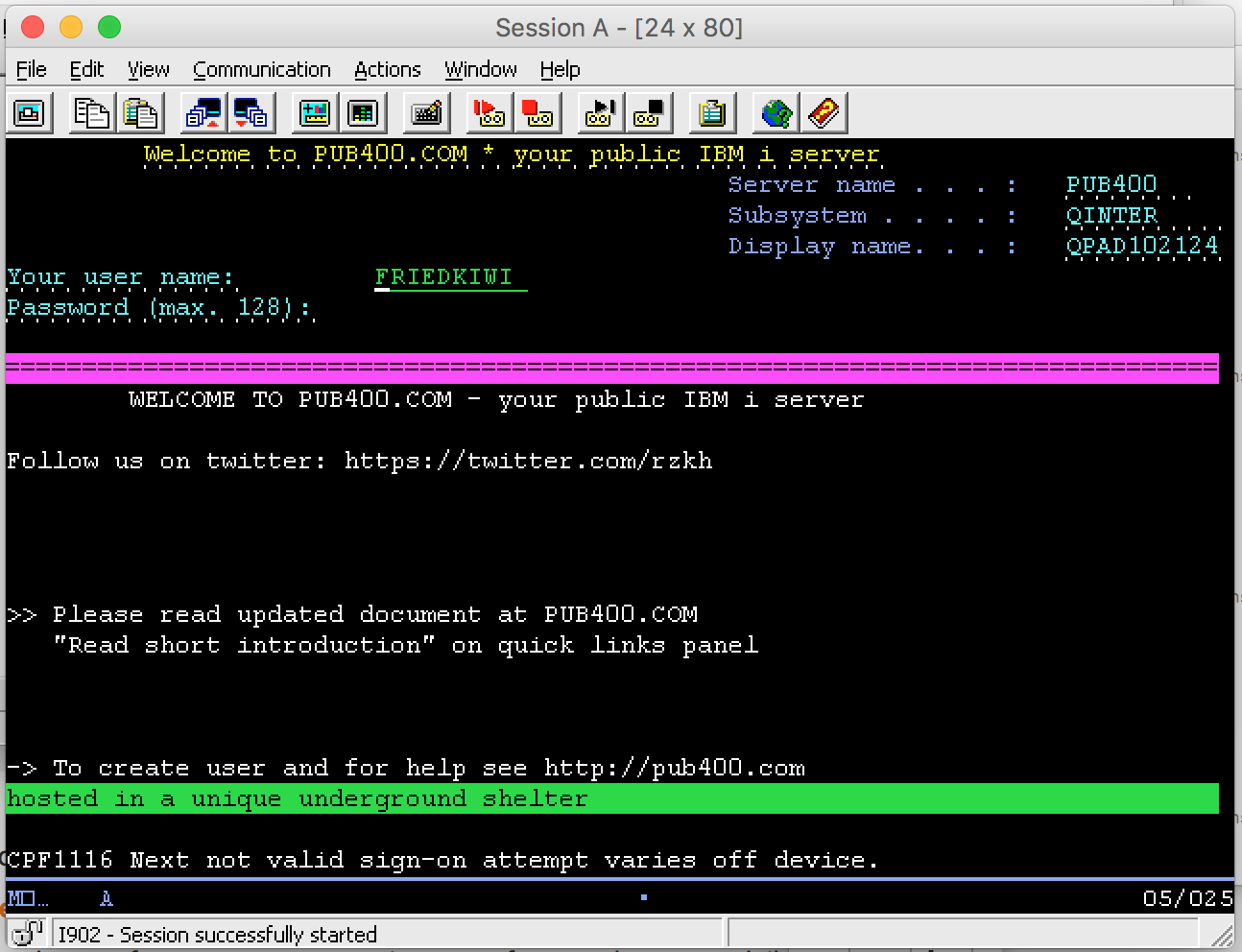
Task: Click the 'Read short introduction' text line
Action: pos(405,645)
